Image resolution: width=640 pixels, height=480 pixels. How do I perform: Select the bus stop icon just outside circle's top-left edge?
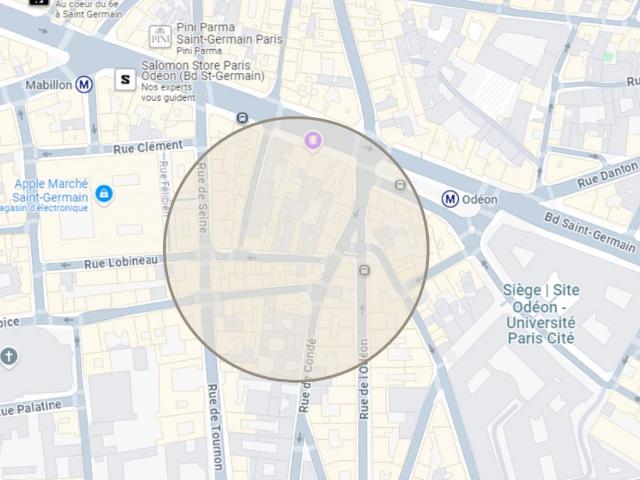click(x=242, y=118)
